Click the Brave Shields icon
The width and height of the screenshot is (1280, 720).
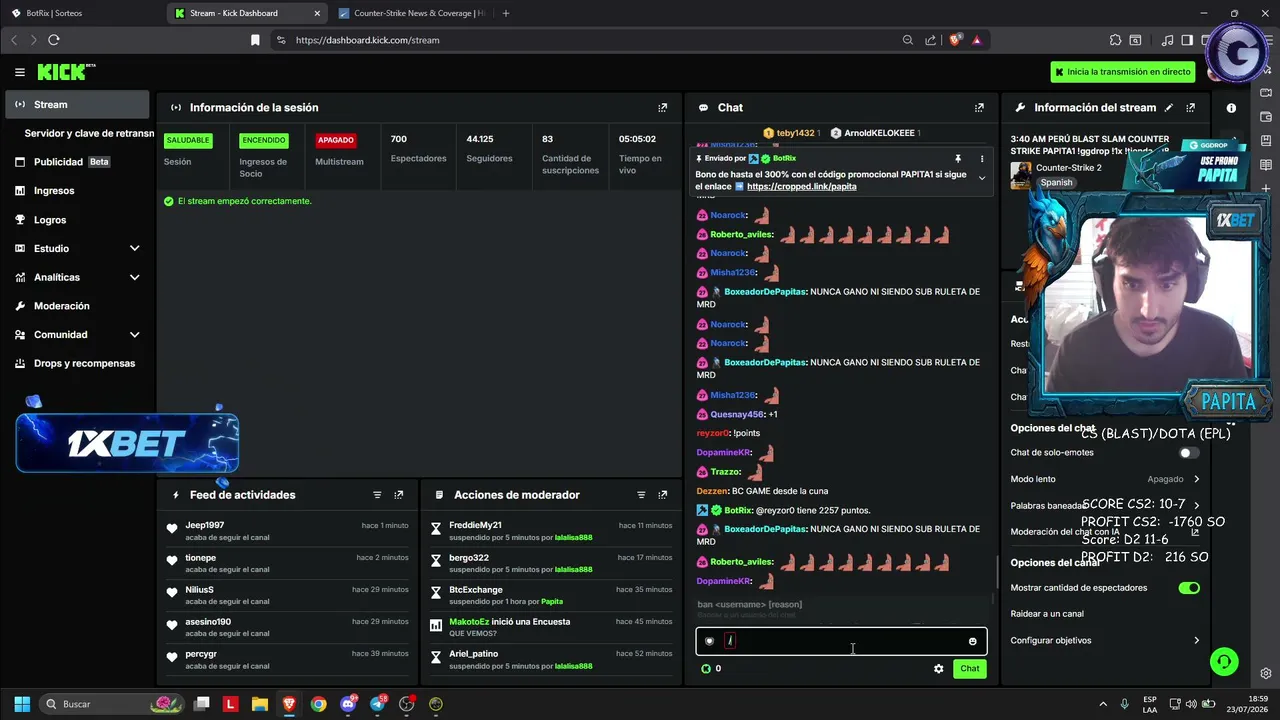[955, 40]
